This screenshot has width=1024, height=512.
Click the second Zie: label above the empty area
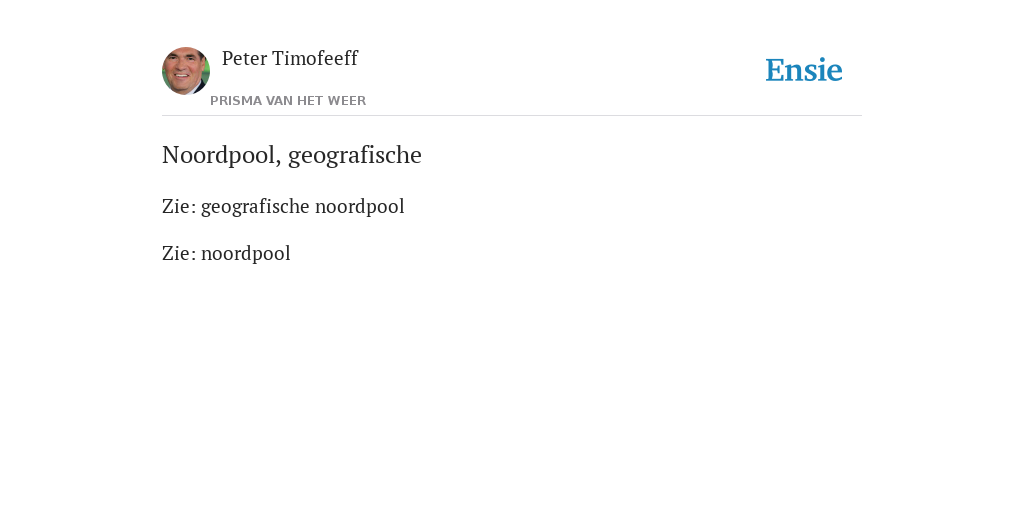point(179,253)
